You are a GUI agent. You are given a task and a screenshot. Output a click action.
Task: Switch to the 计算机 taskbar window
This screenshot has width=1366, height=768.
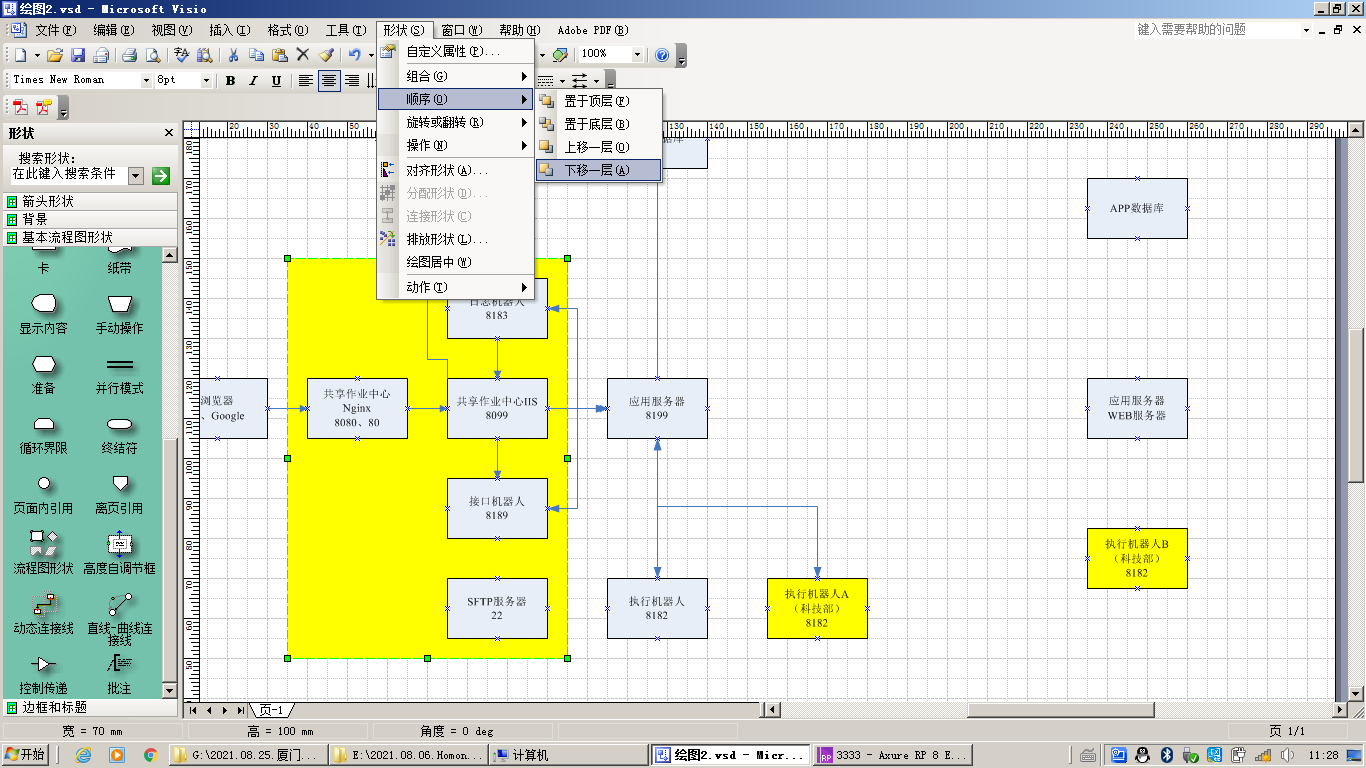point(568,755)
